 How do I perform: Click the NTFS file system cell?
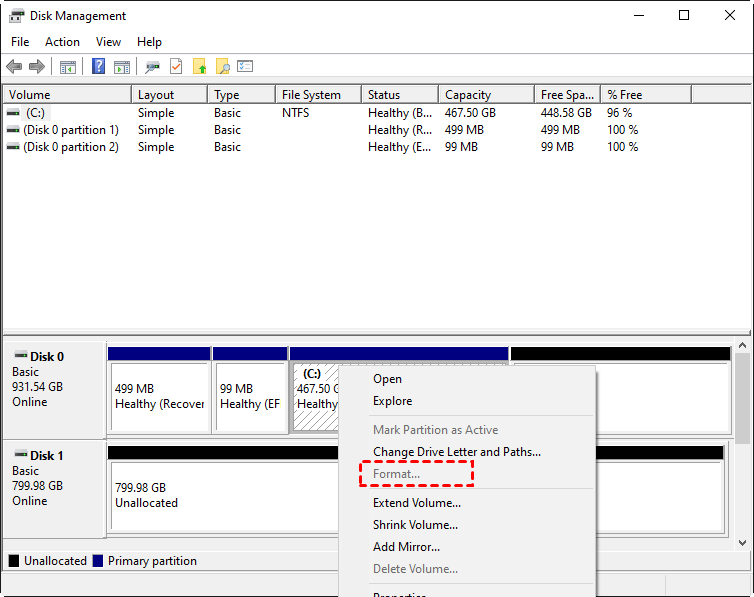point(295,113)
